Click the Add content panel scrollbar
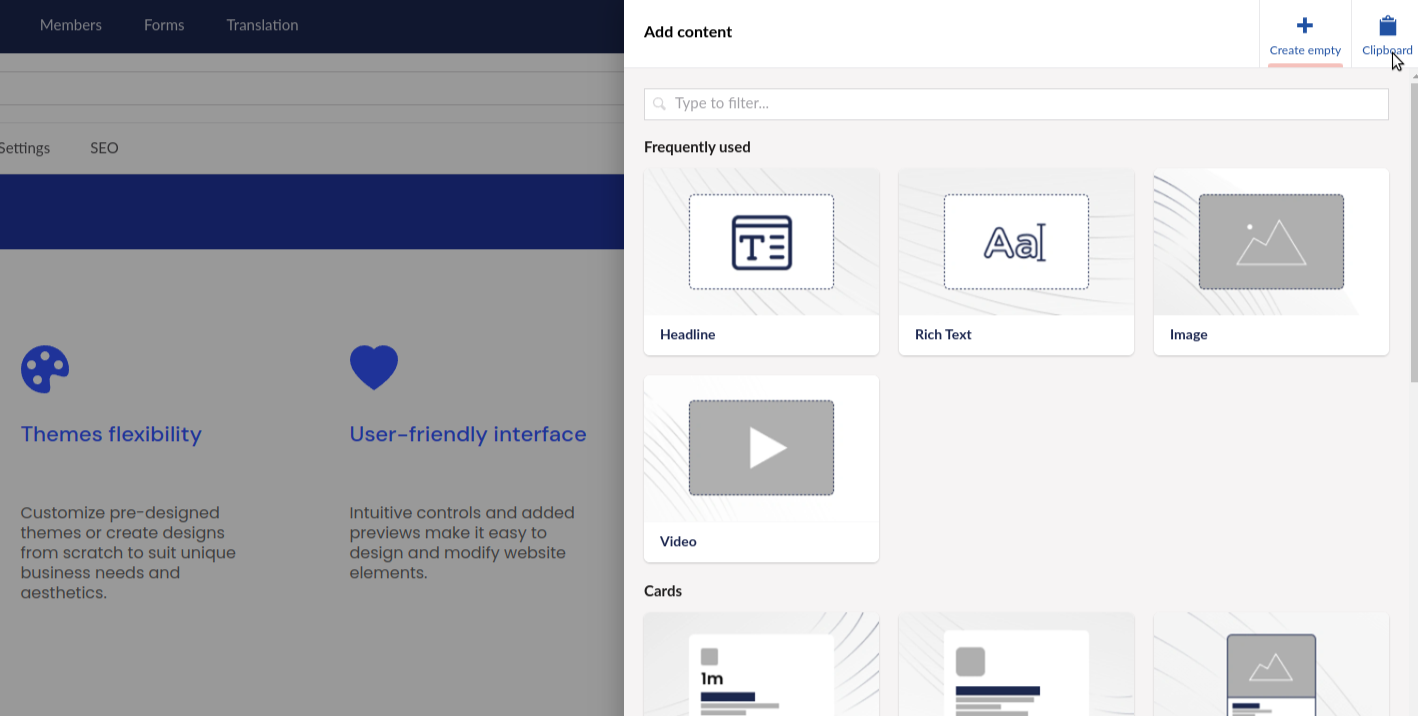1418x716 pixels. pos(1413,230)
